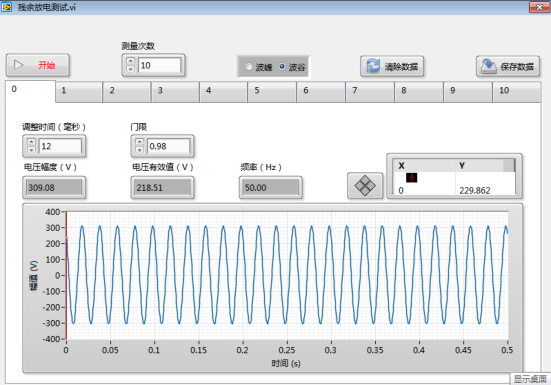
Task: Increment 门限 threshold with up arrow
Action: click(x=140, y=142)
